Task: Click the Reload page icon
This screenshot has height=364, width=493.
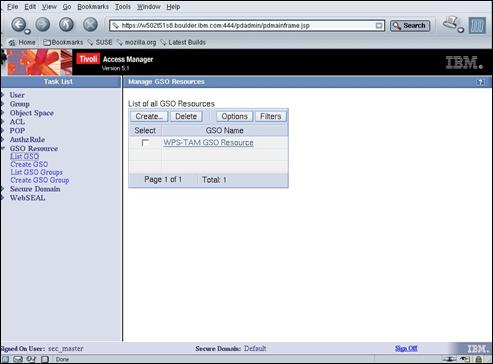Action: click(x=66, y=25)
